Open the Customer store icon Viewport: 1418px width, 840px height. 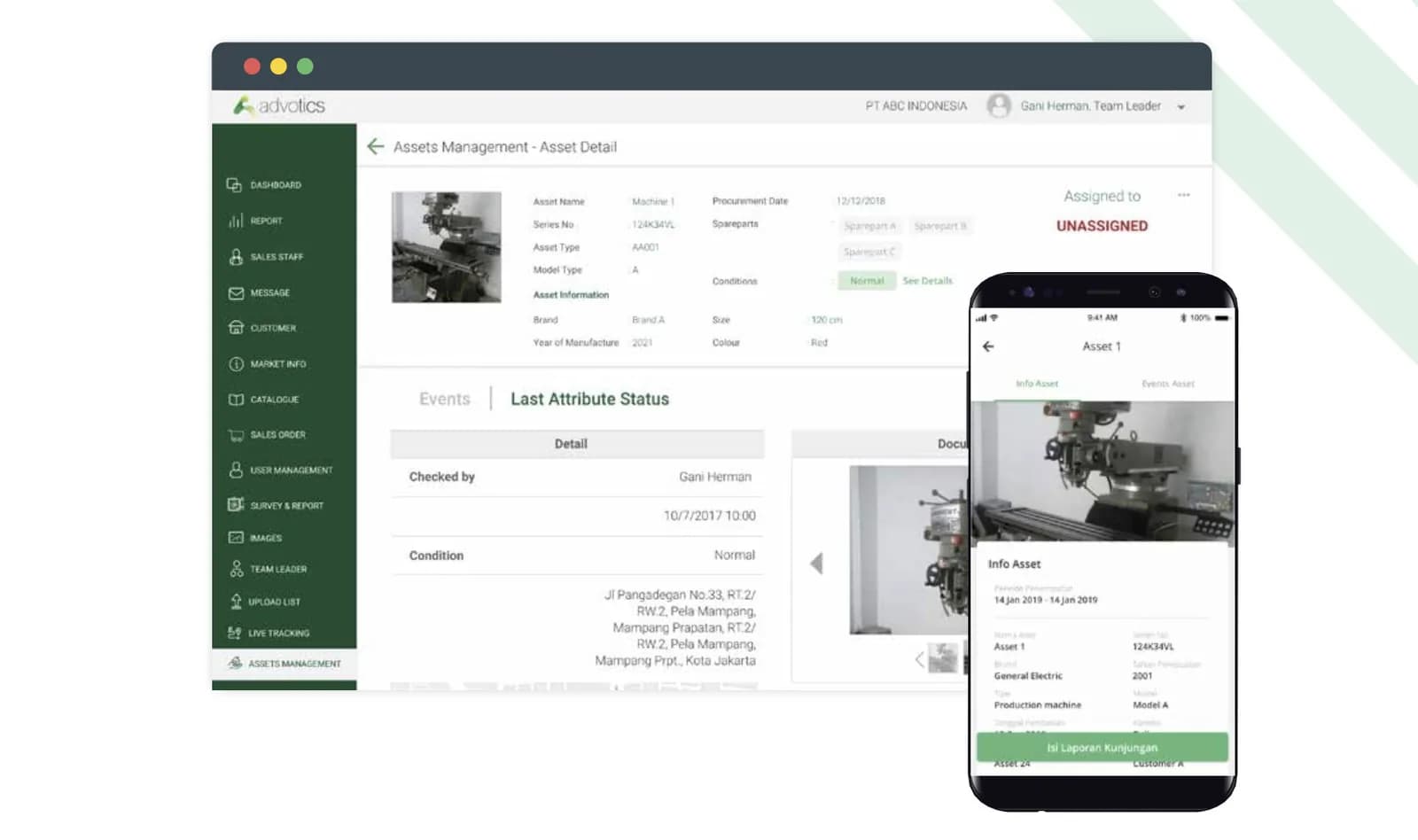(236, 328)
